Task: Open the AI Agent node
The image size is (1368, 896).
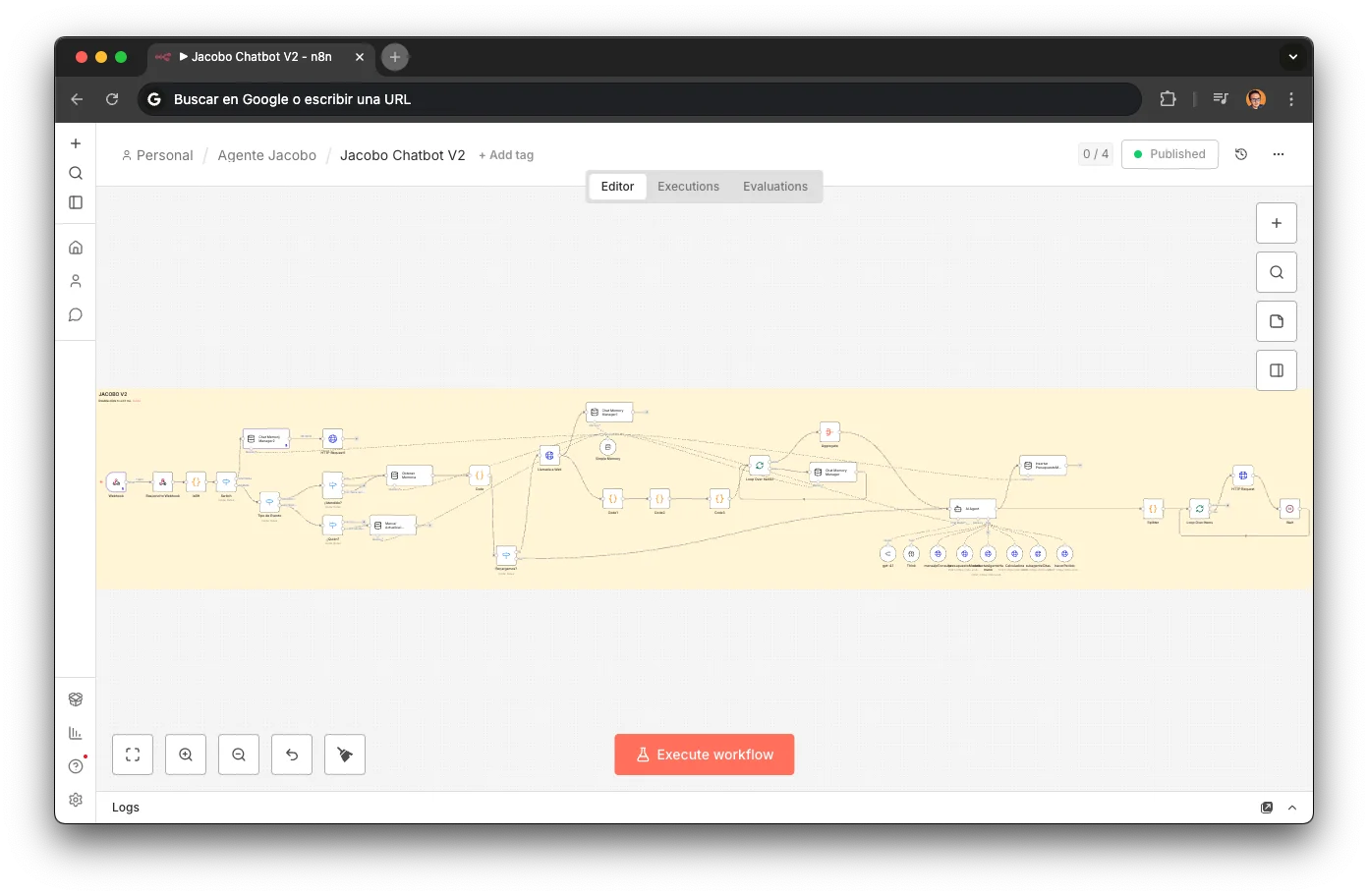Action: pos(973,508)
